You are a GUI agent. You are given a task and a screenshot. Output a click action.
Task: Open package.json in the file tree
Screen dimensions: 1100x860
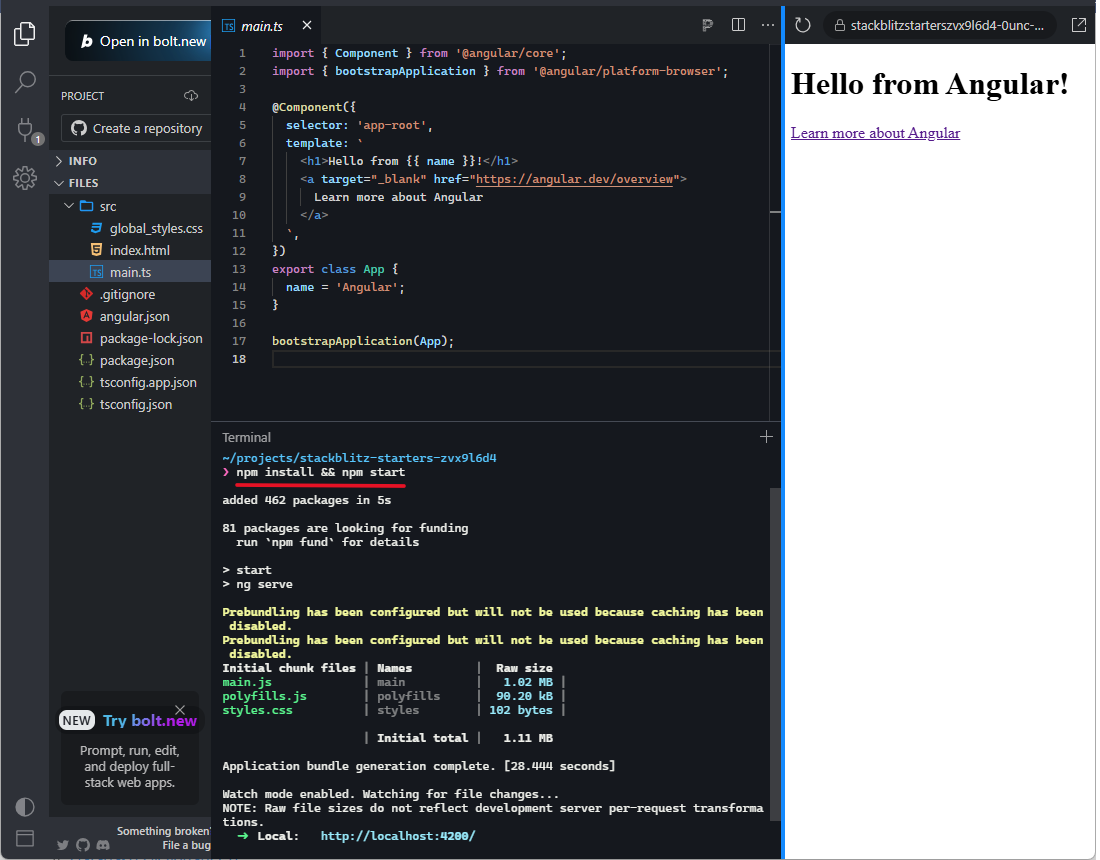[x=136, y=360]
